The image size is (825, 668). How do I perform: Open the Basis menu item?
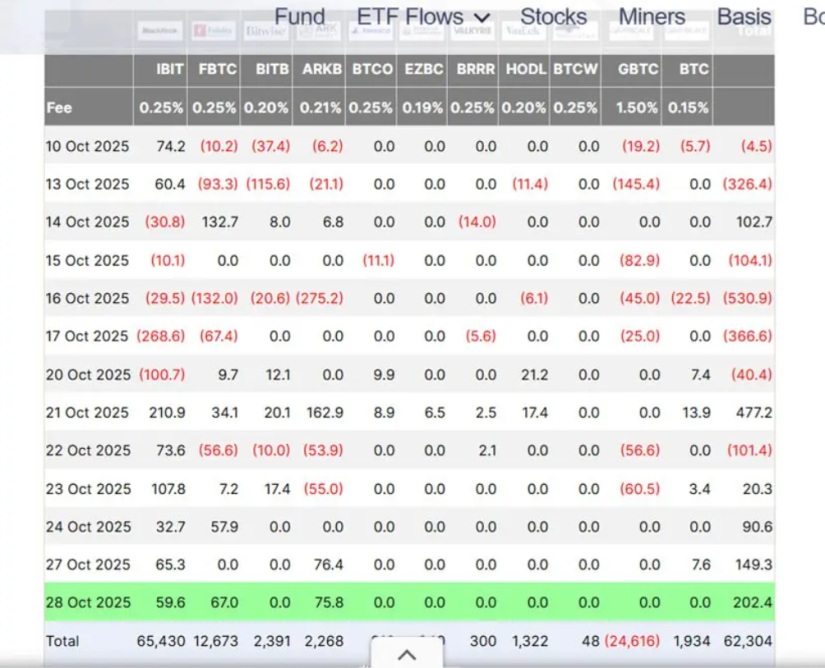tap(744, 17)
